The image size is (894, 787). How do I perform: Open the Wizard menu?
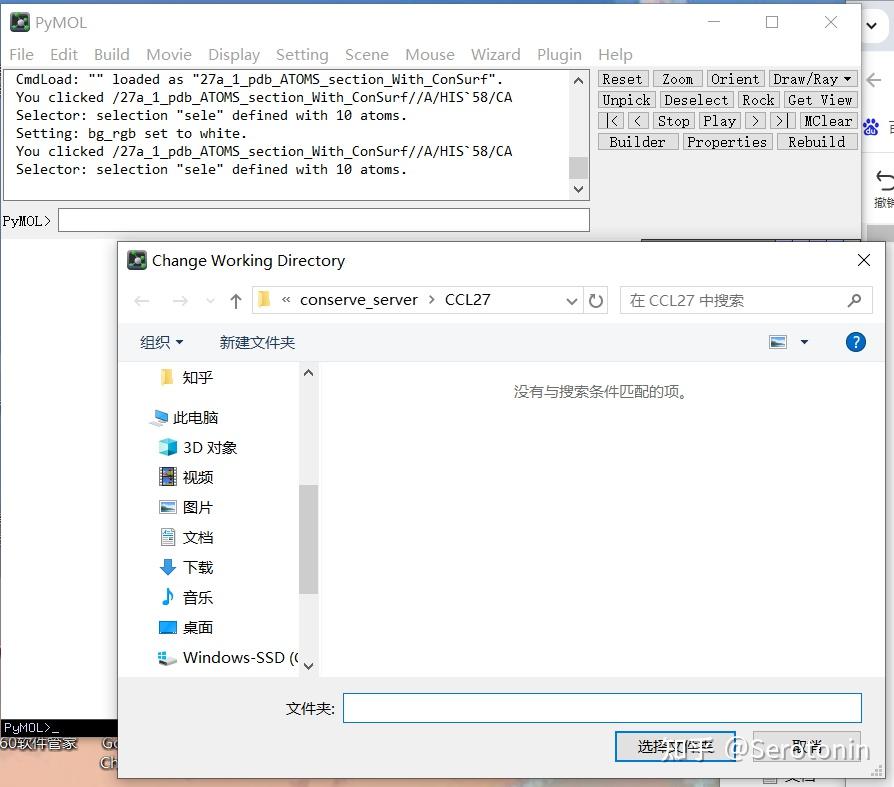pos(496,54)
